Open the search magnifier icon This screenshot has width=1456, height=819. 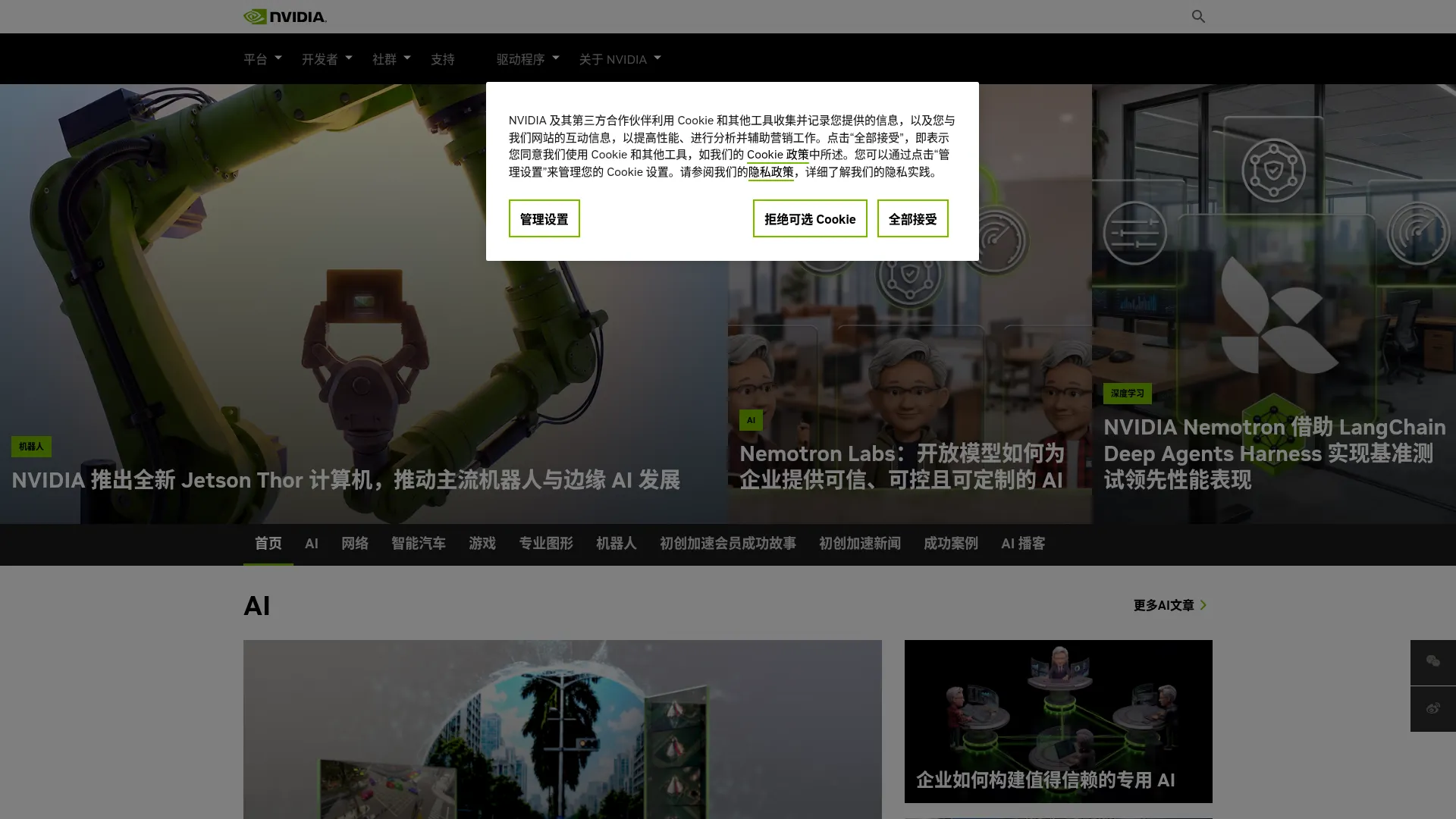click(x=1198, y=16)
